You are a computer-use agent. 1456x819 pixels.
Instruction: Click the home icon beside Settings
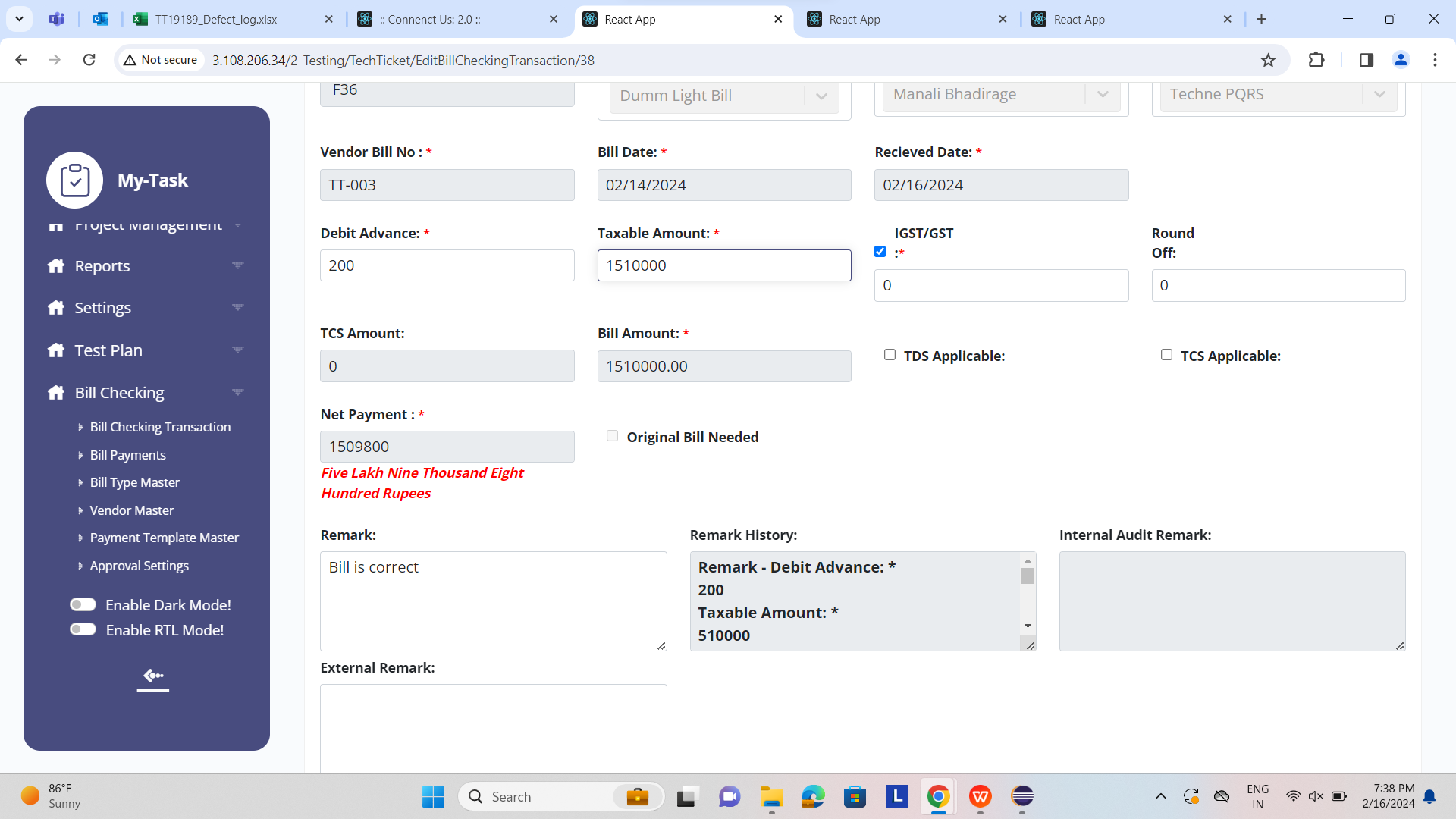(56, 307)
